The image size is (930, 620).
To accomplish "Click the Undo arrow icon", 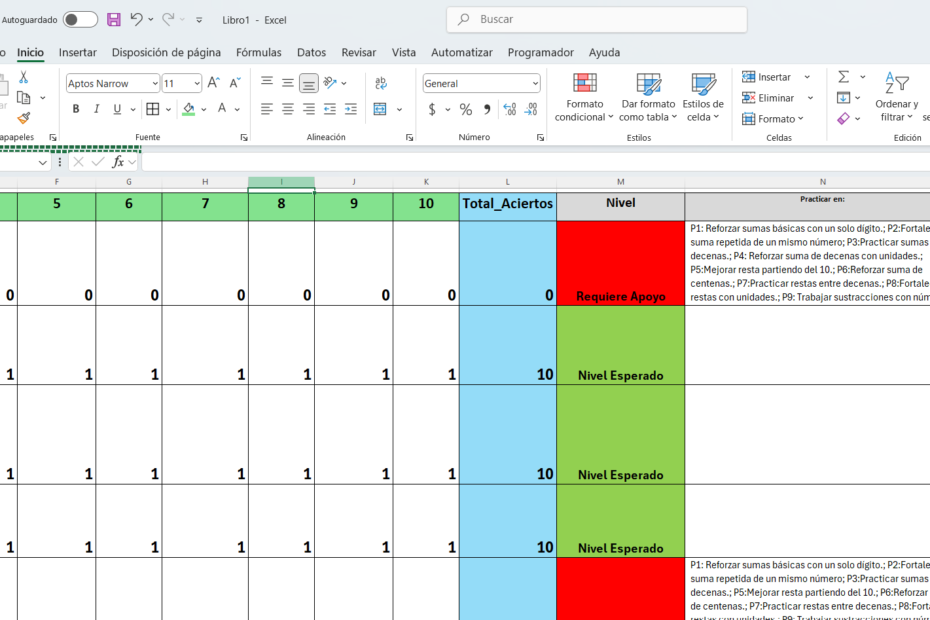I will pos(136,20).
